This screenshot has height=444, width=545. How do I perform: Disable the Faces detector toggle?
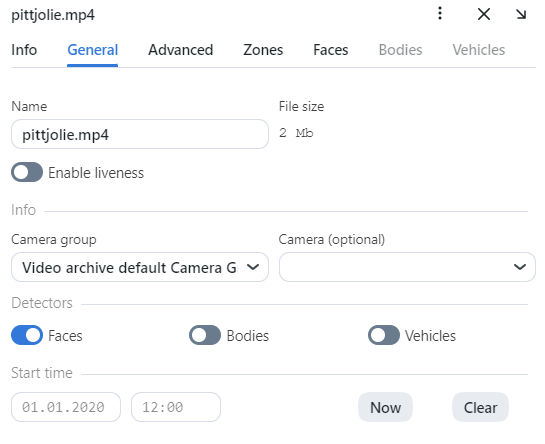(x=27, y=335)
